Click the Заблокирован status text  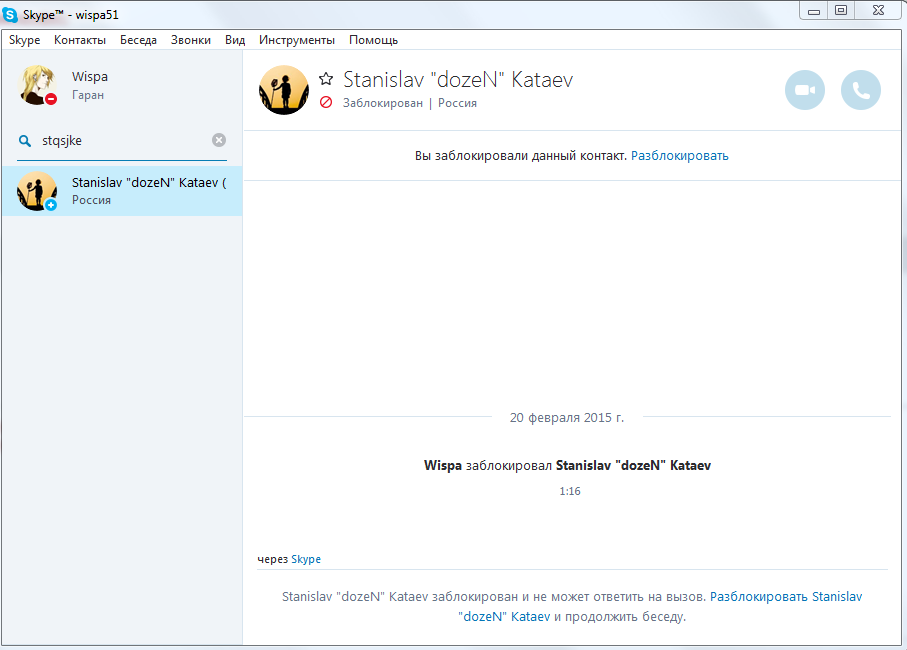coord(383,103)
